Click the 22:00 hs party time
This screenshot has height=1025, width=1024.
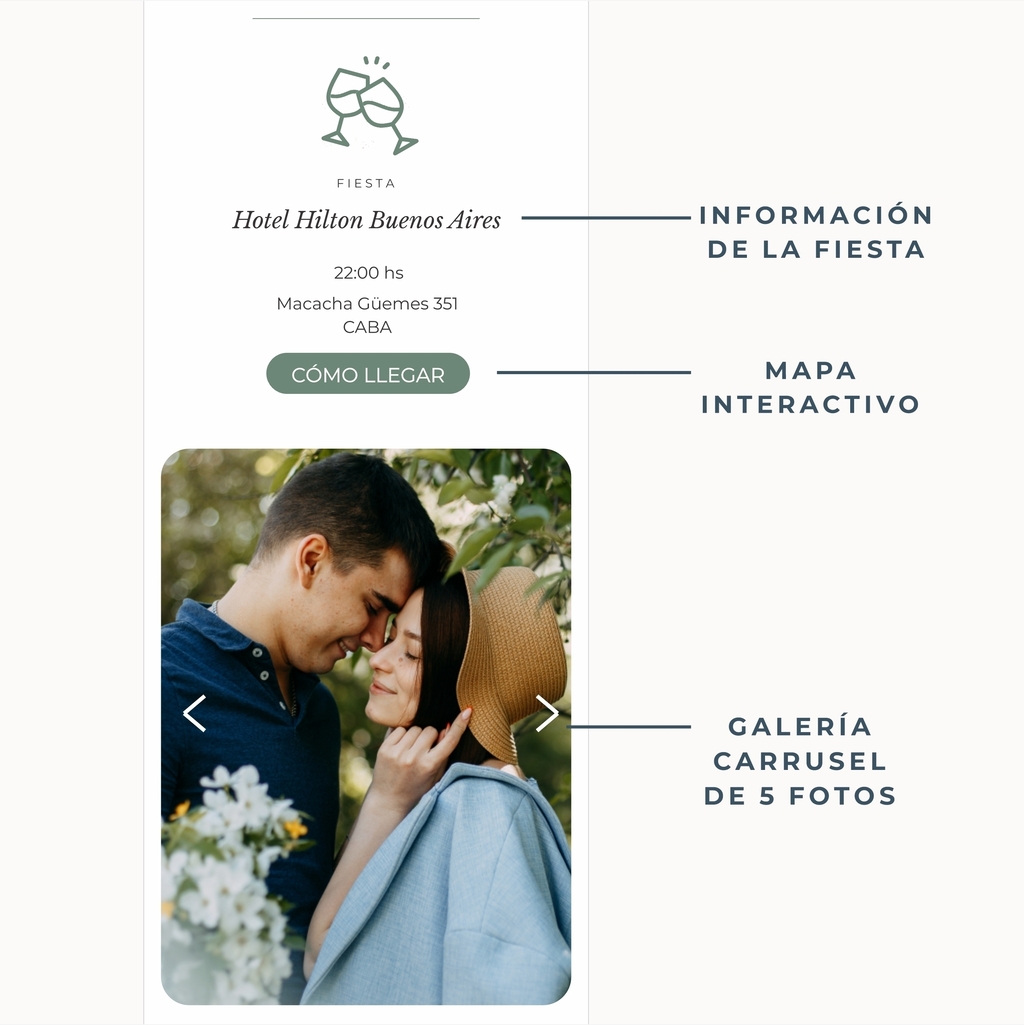[369, 273]
